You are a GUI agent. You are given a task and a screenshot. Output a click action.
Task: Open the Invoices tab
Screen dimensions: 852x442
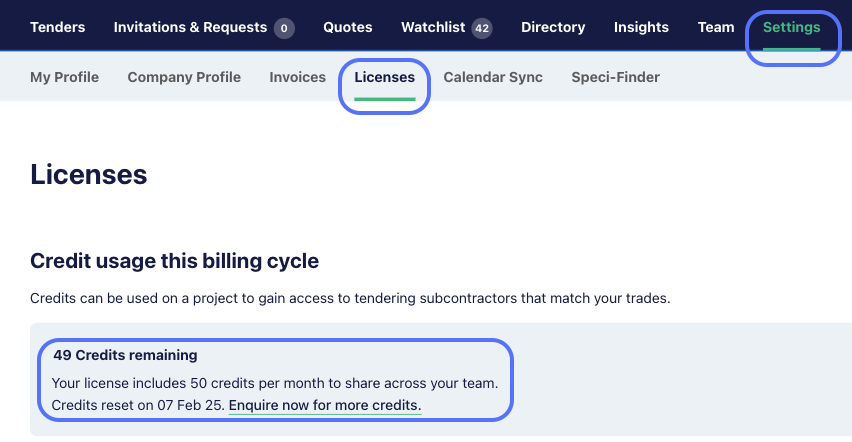(298, 77)
